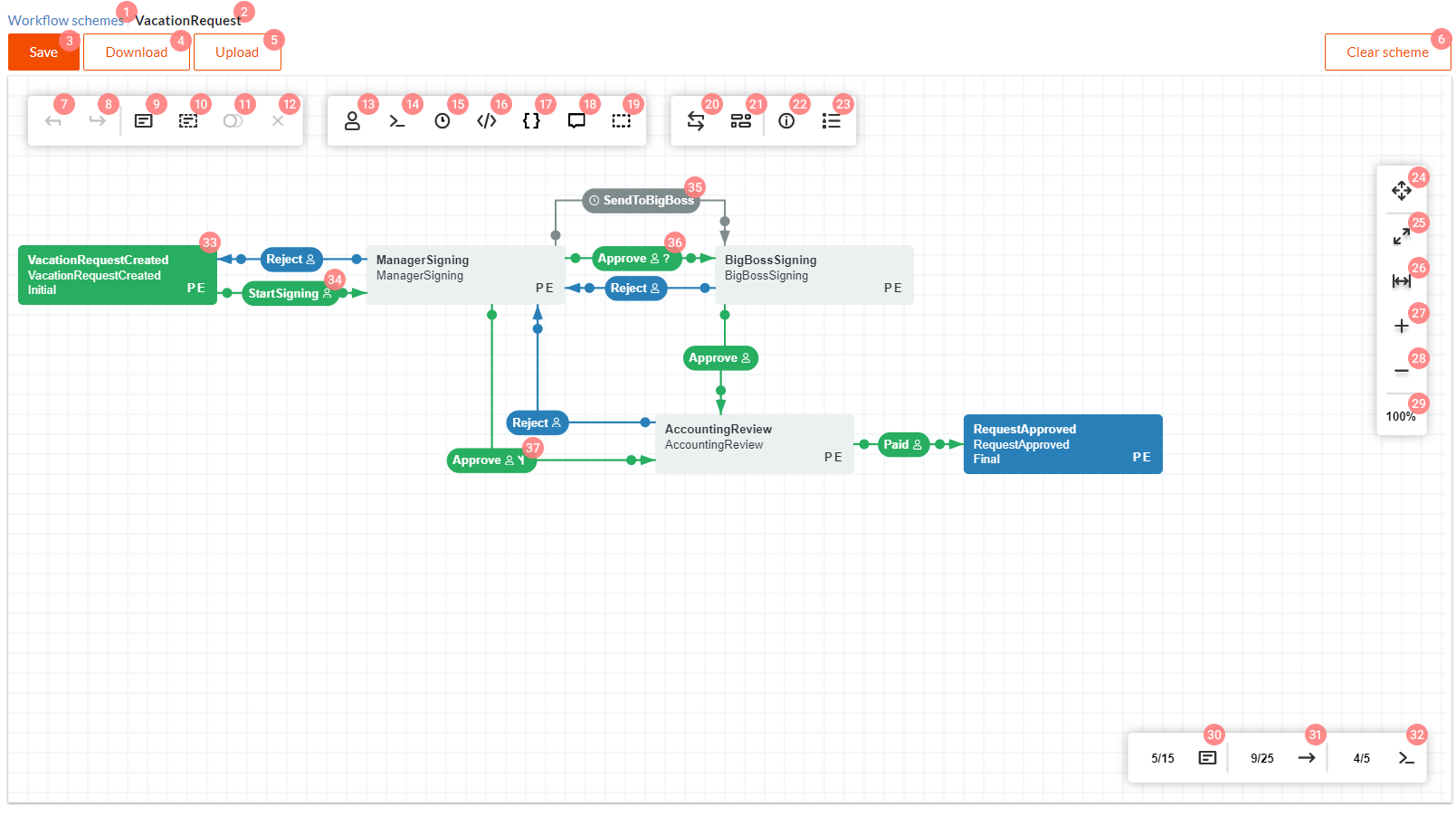The height and width of the screenshot is (816, 1456).
Task: Select Reject transition from BigBossSigning to ManagerSigning
Action: point(635,289)
